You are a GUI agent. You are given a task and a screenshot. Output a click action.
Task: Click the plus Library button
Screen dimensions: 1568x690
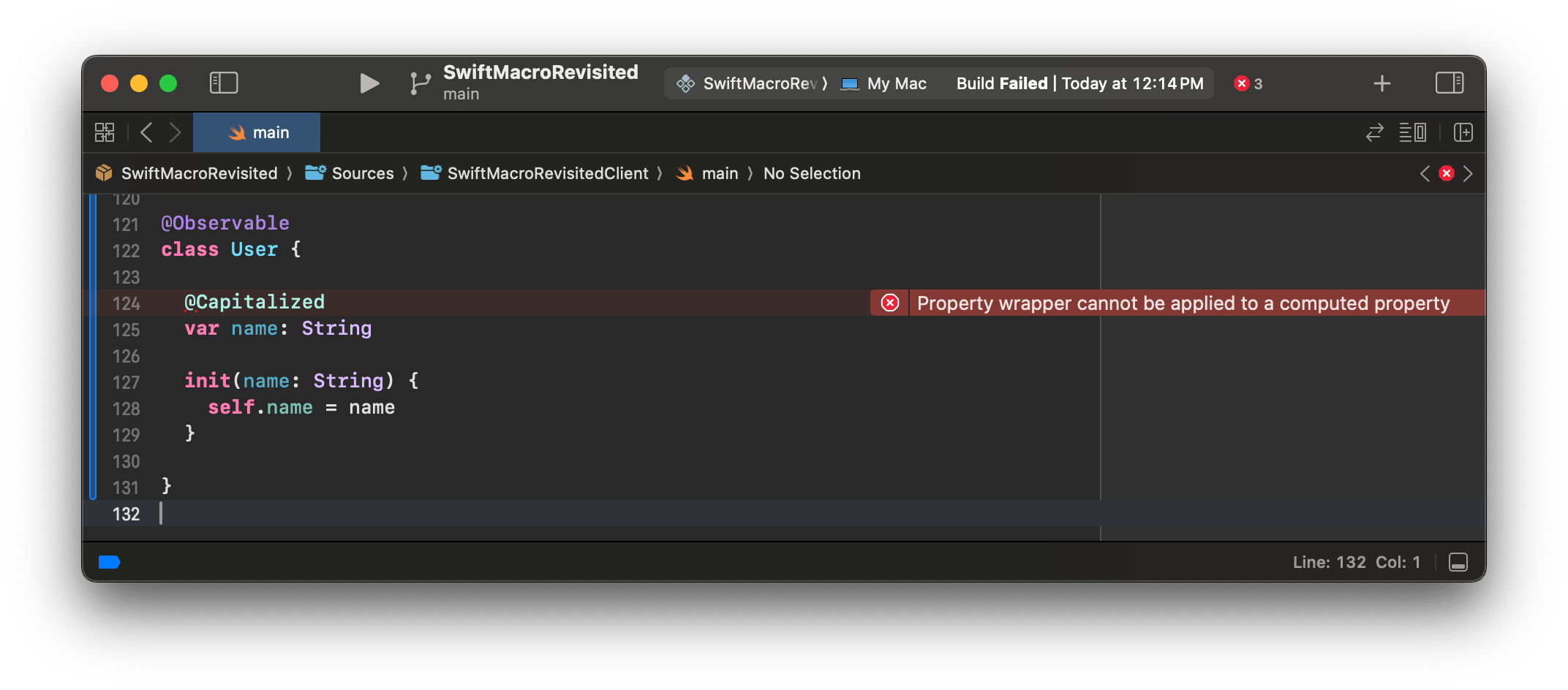point(1382,83)
